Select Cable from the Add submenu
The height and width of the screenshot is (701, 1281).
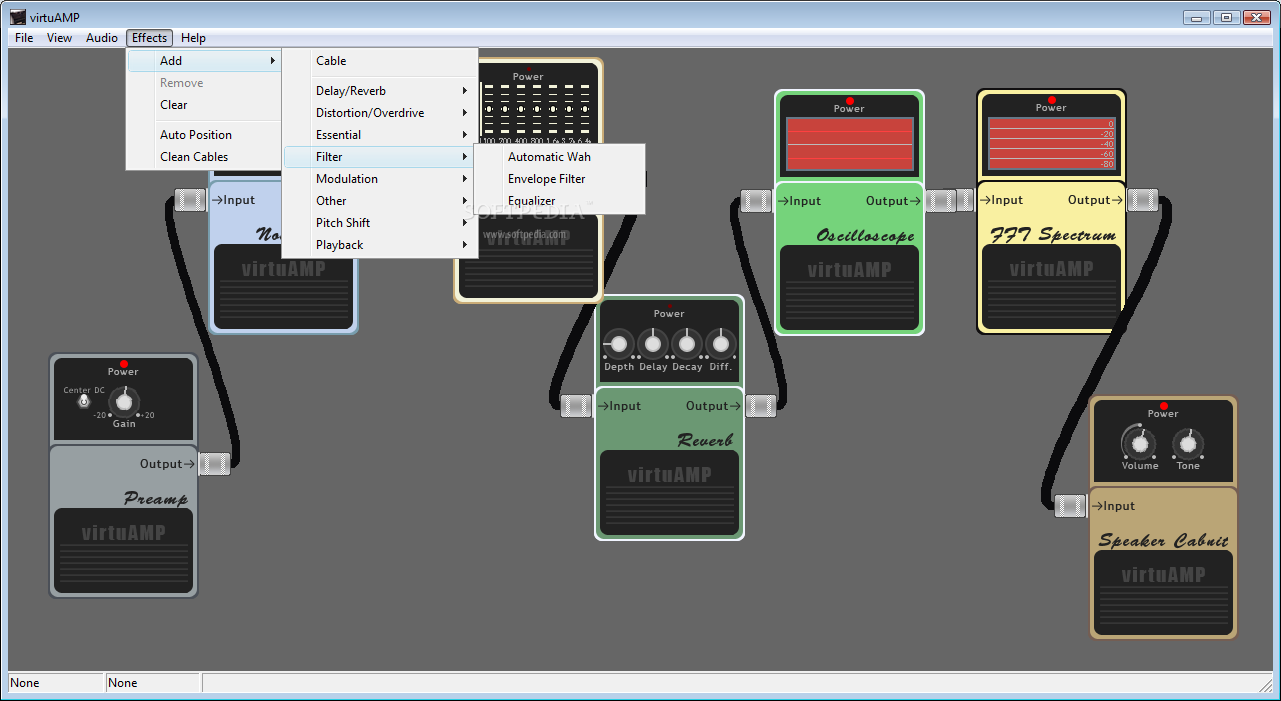(380, 61)
